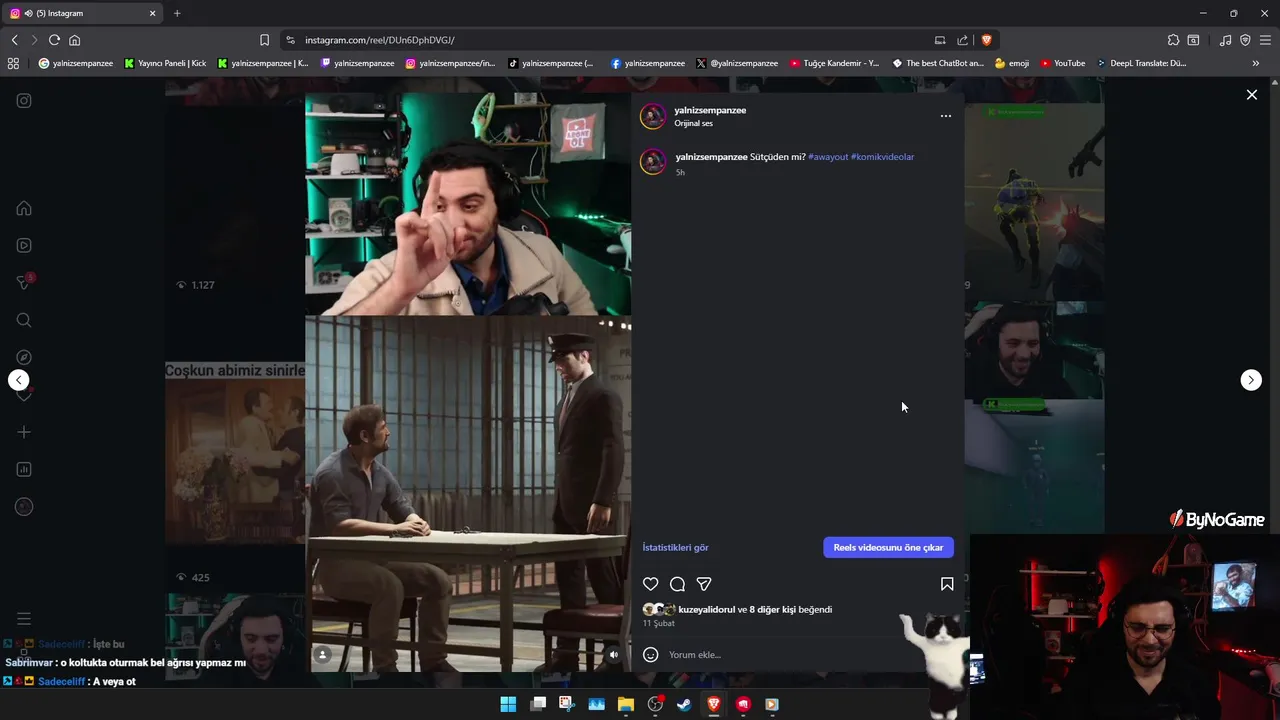Open the 'emoji' bookmark
Image resolution: width=1280 pixels, height=720 pixels.
[x=1012, y=63]
